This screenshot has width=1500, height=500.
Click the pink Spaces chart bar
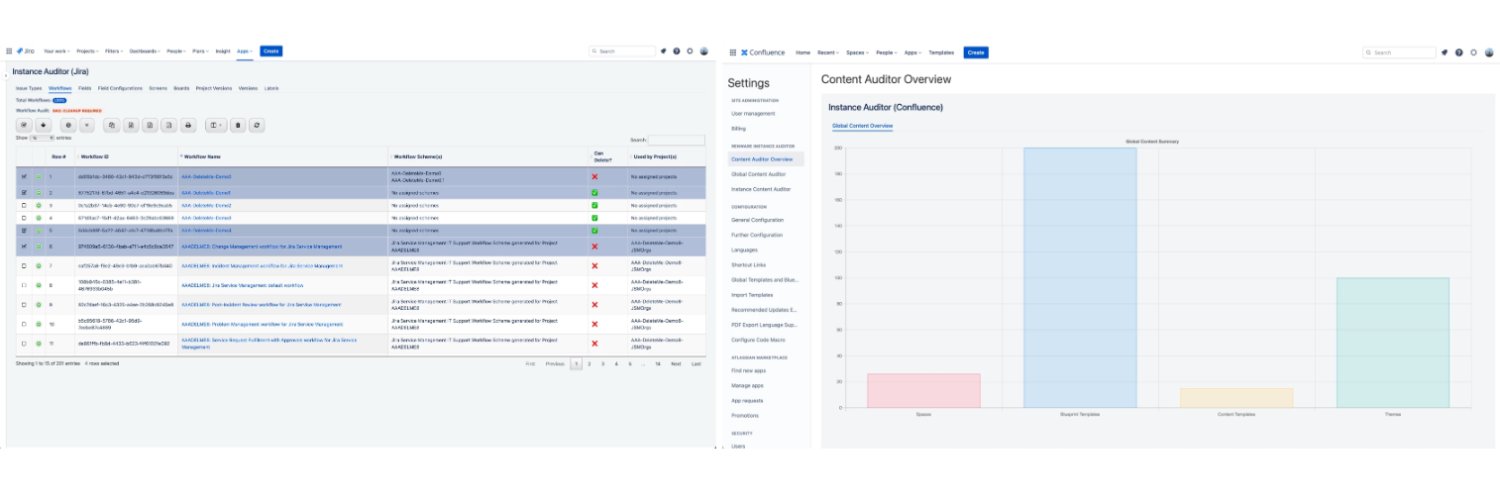(x=924, y=391)
